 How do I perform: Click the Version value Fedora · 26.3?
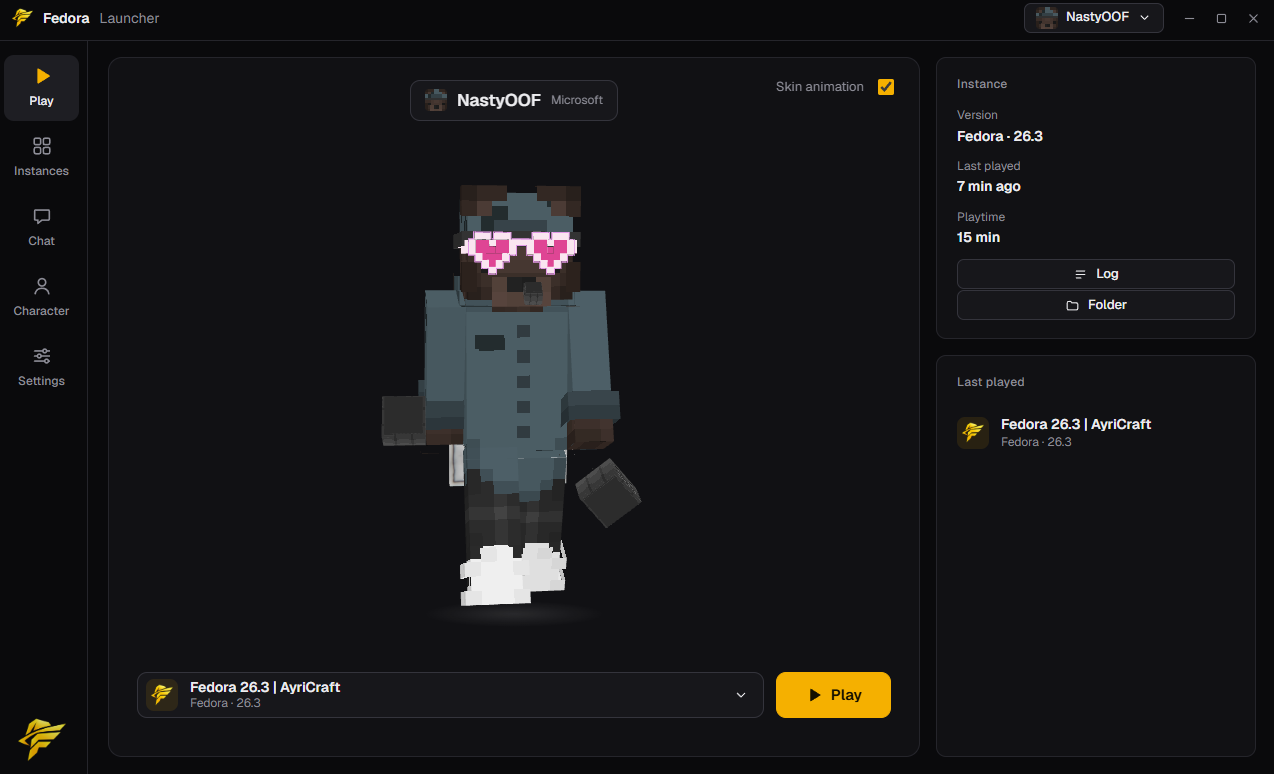1000,136
